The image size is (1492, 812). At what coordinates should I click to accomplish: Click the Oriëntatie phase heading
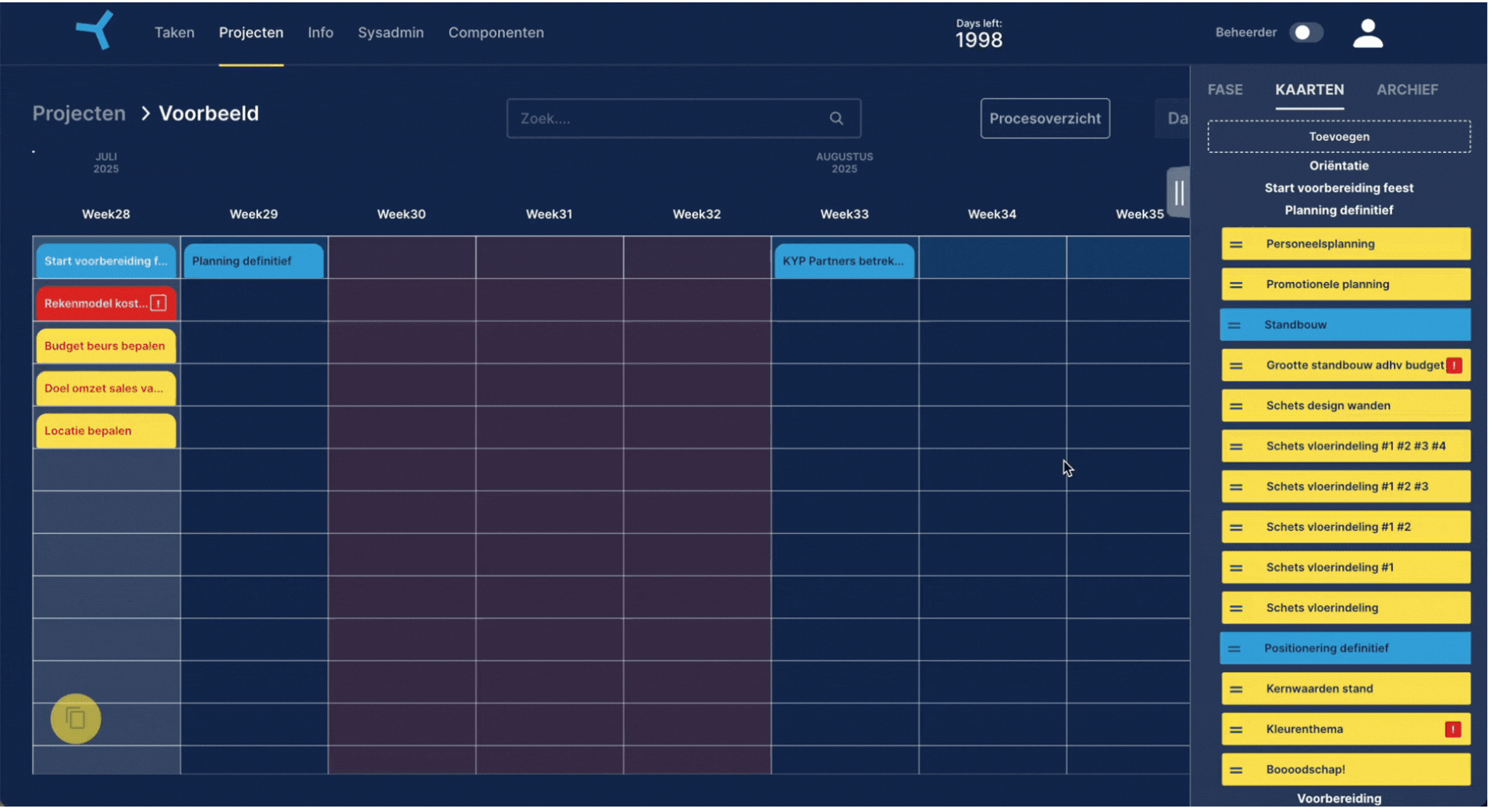tap(1338, 166)
